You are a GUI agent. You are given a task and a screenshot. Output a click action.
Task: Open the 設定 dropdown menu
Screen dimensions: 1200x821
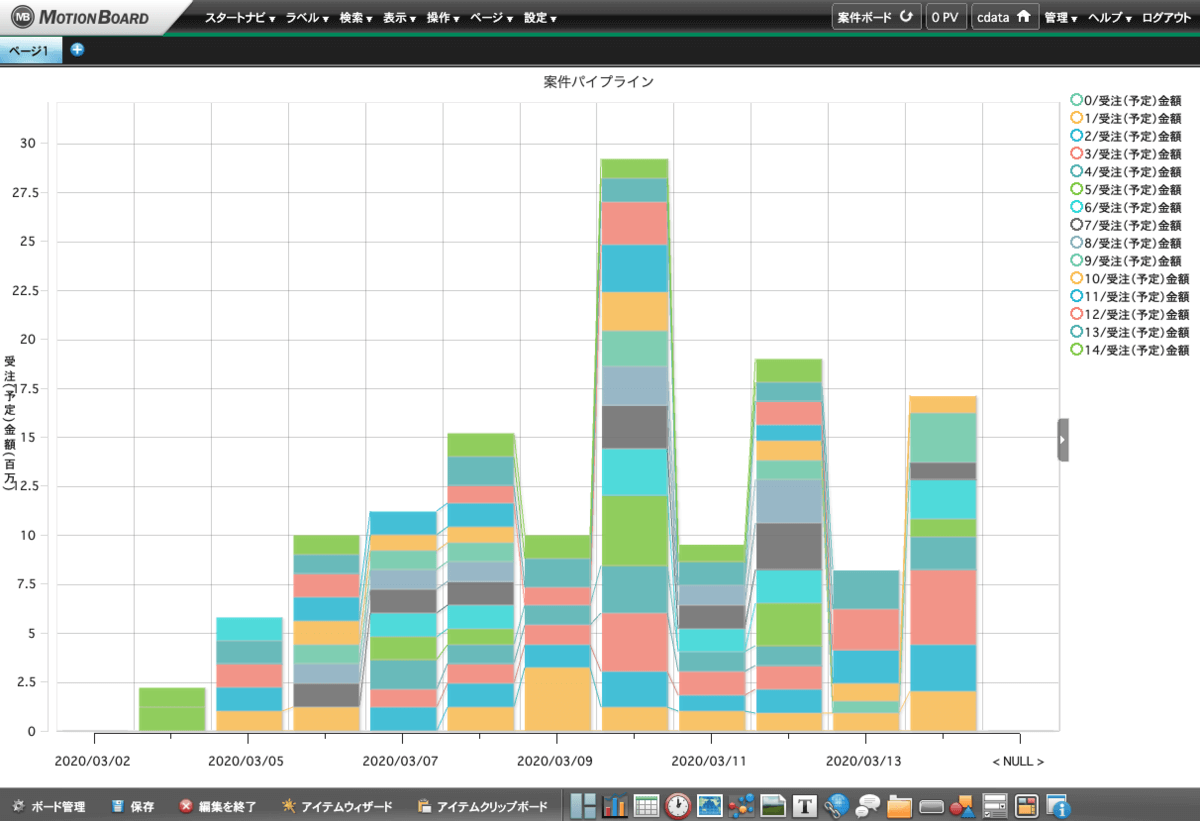[540, 18]
